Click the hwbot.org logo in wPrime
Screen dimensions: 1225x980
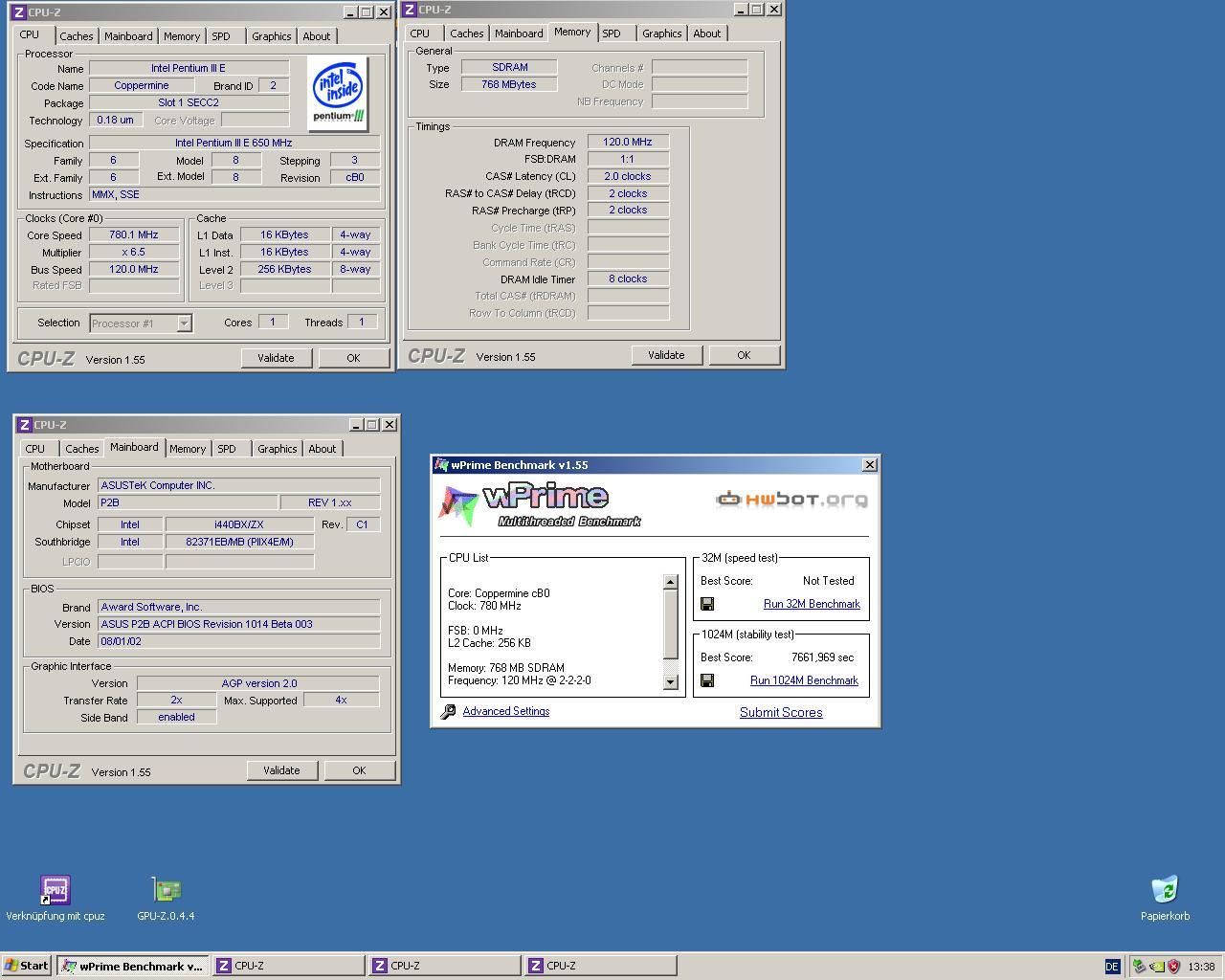pos(791,500)
